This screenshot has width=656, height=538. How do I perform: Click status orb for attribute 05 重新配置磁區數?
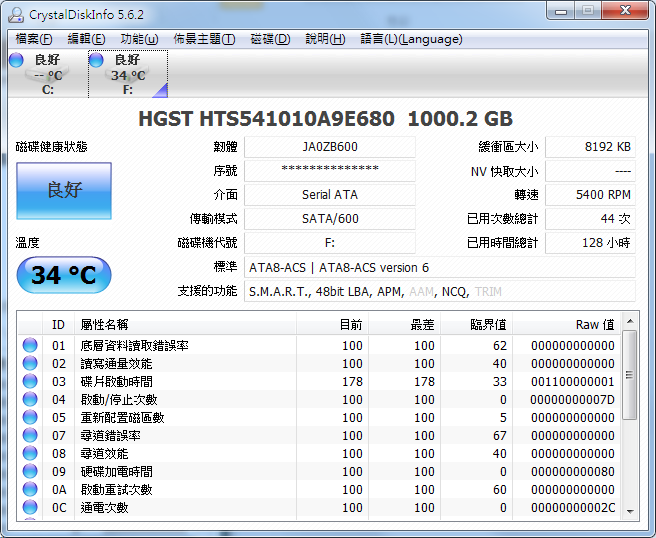(x=30, y=418)
